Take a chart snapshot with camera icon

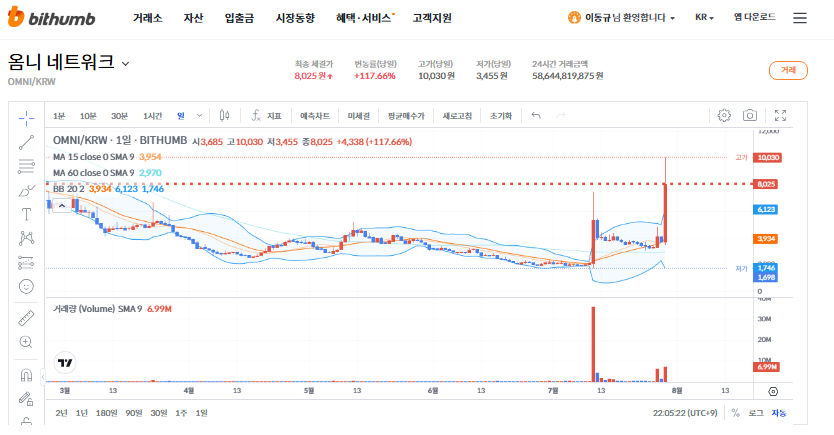pyautogui.click(x=750, y=115)
